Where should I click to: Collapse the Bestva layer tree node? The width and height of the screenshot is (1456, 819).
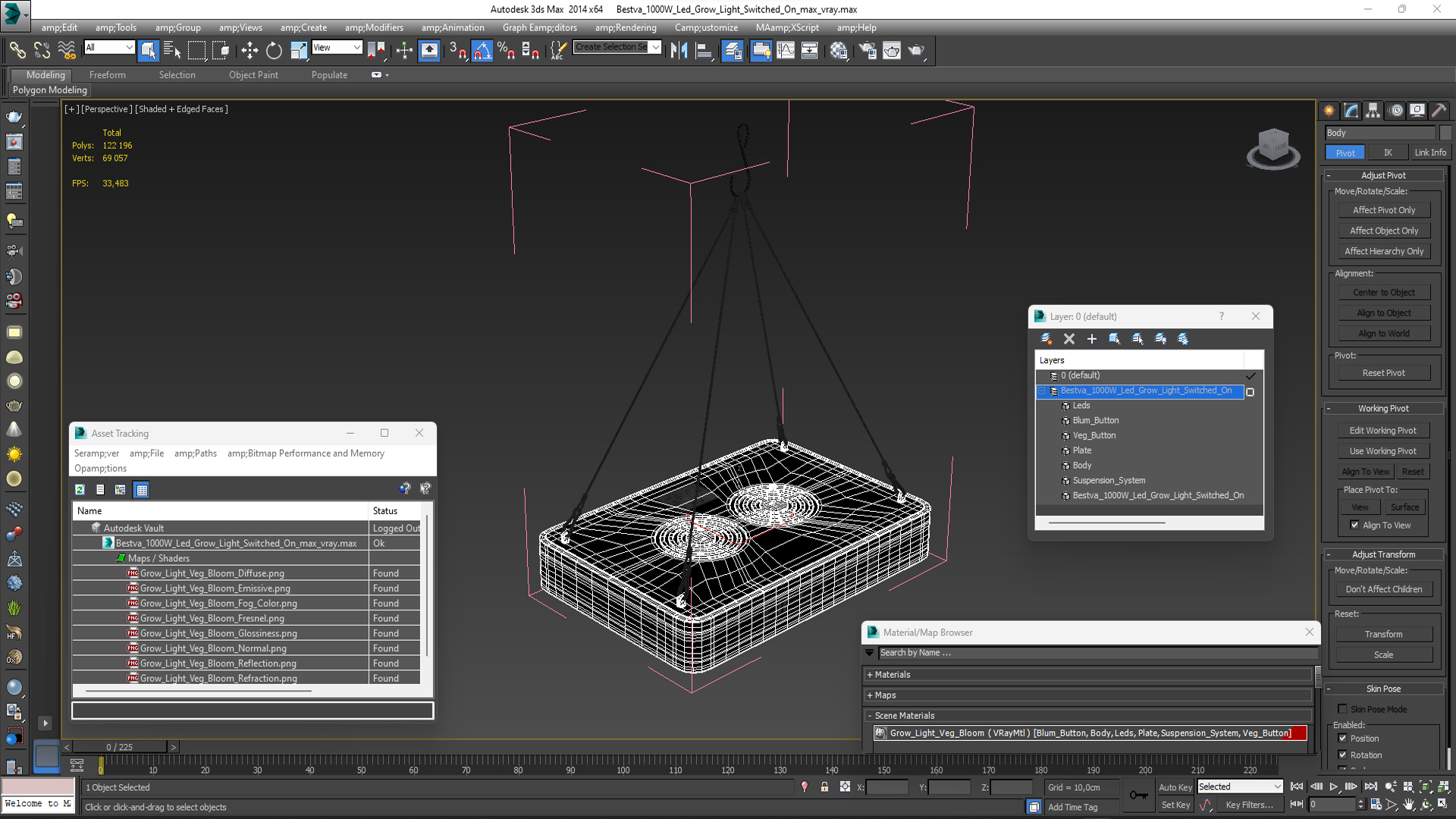[x=1043, y=391]
